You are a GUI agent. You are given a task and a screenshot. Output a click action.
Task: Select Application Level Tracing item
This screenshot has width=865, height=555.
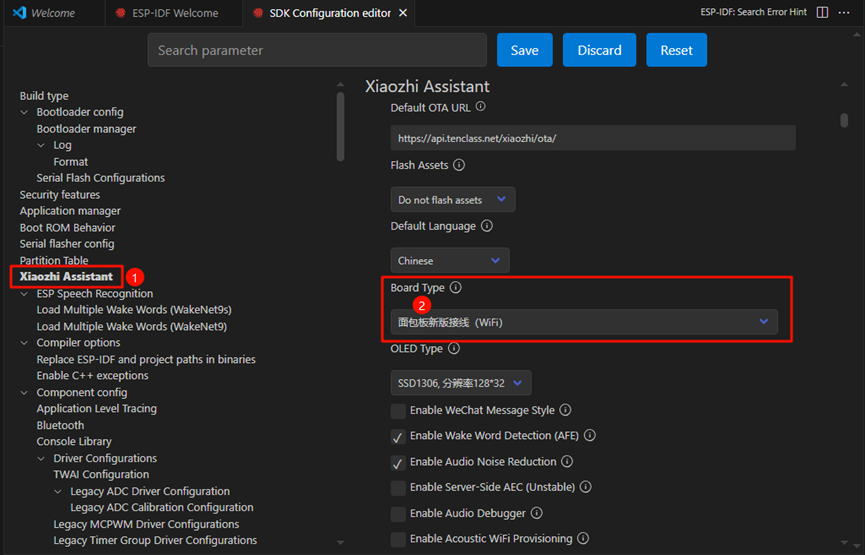(x=97, y=408)
